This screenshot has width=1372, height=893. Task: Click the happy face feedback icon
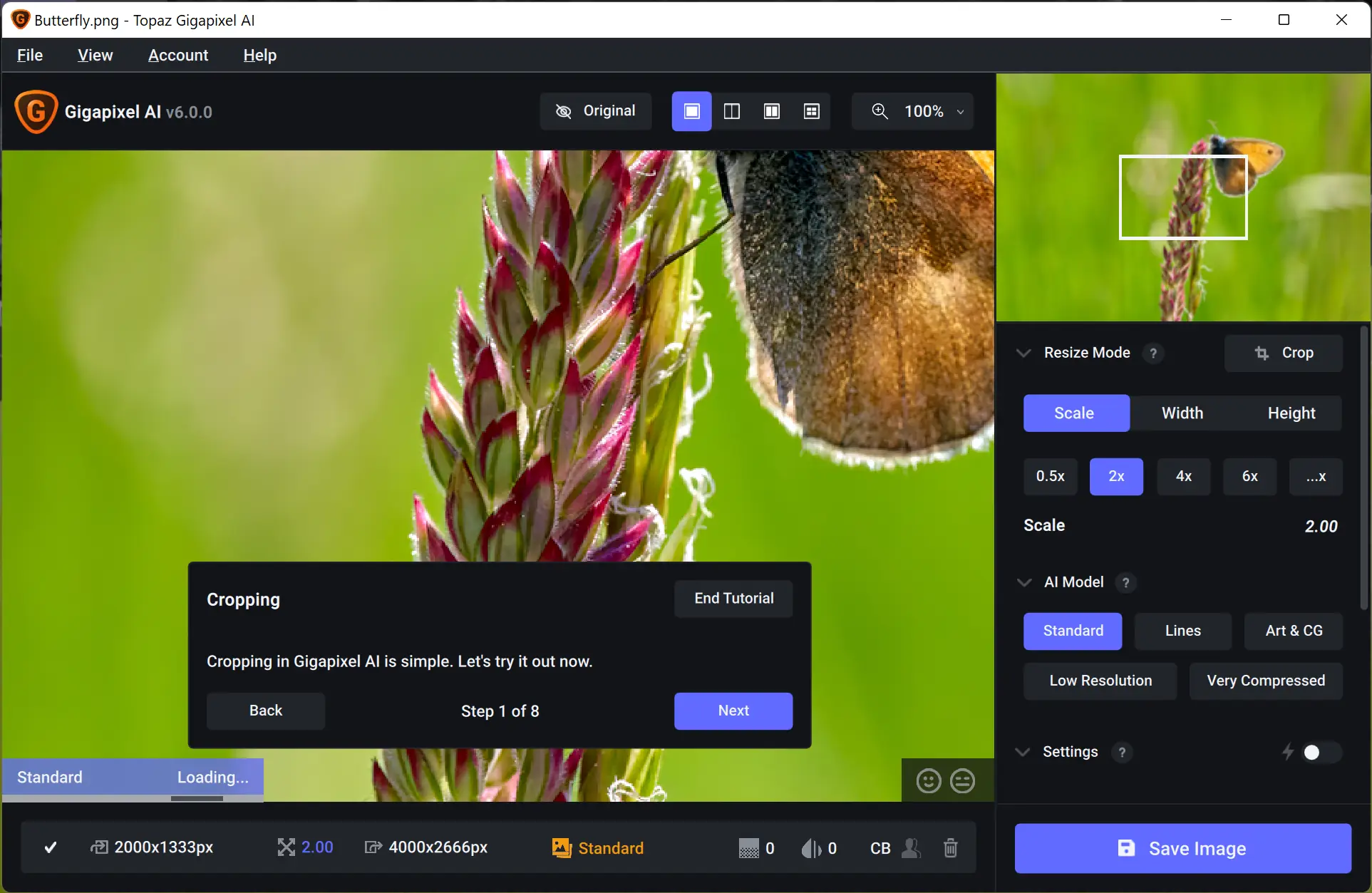click(x=928, y=781)
